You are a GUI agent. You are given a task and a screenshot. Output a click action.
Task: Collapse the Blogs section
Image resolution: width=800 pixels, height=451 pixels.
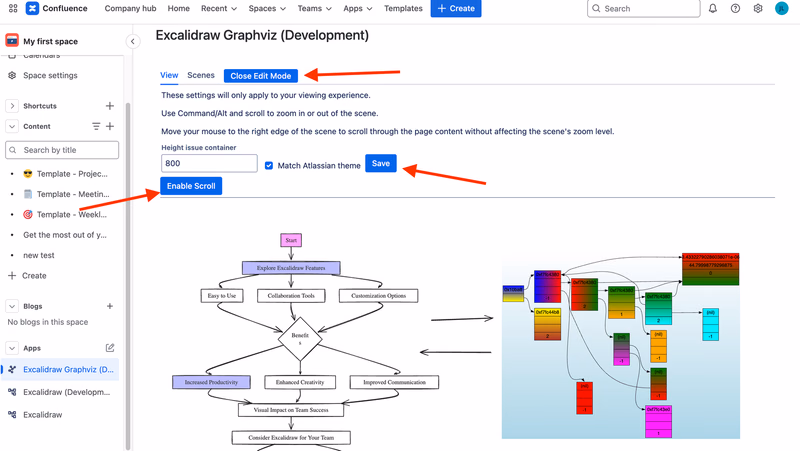12,306
